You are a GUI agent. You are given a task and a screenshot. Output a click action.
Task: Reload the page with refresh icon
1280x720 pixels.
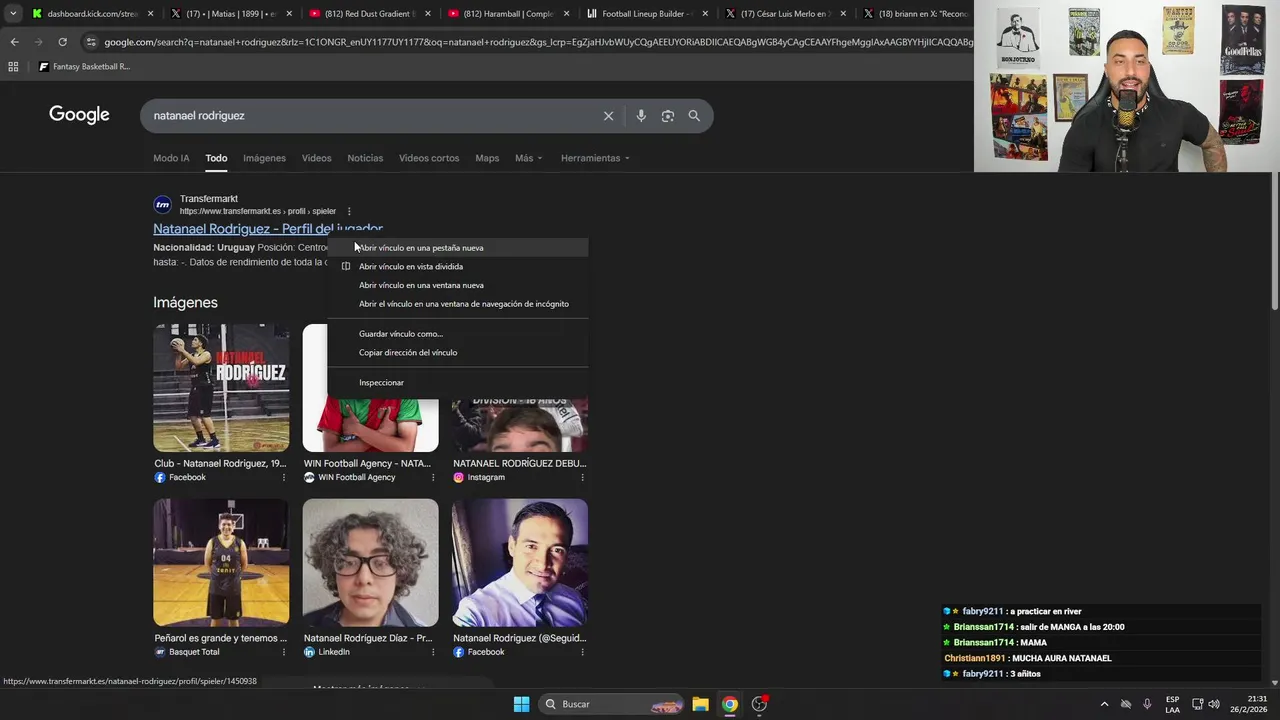click(62, 42)
